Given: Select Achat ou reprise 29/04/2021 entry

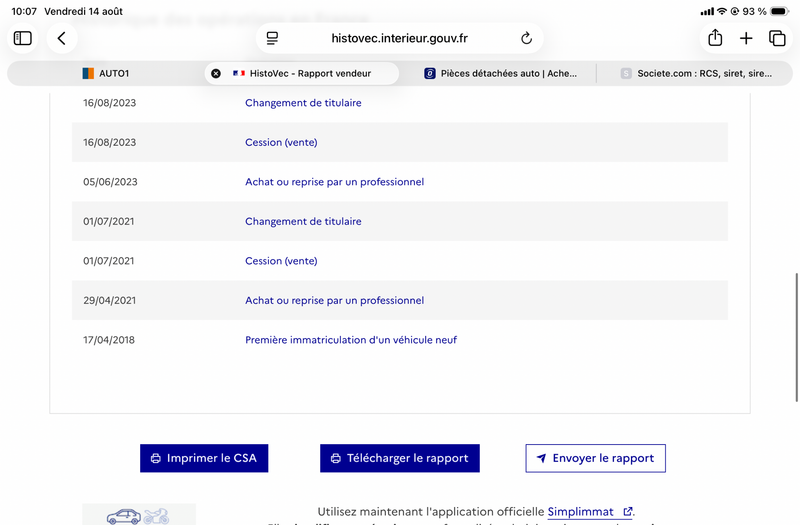Looking at the screenshot, I should click(x=334, y=301).
